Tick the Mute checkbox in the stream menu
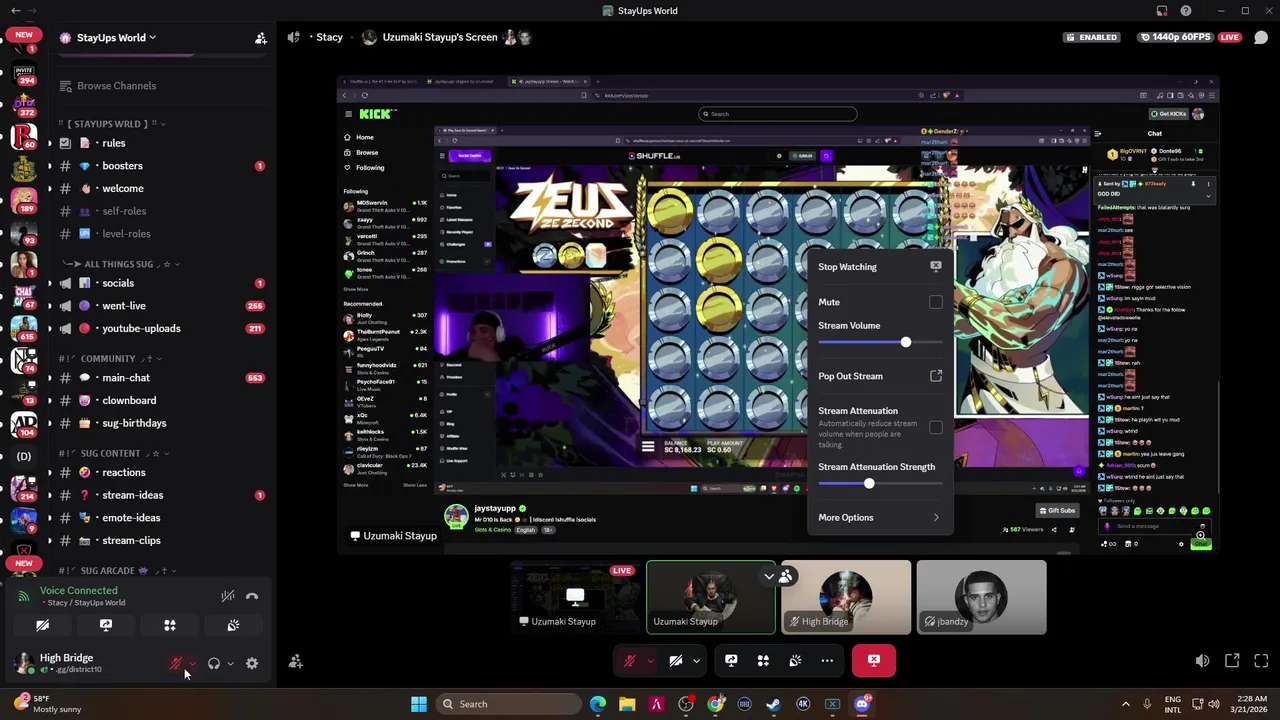The height and width of the screenshot is (720, 1280). point(935,302)
